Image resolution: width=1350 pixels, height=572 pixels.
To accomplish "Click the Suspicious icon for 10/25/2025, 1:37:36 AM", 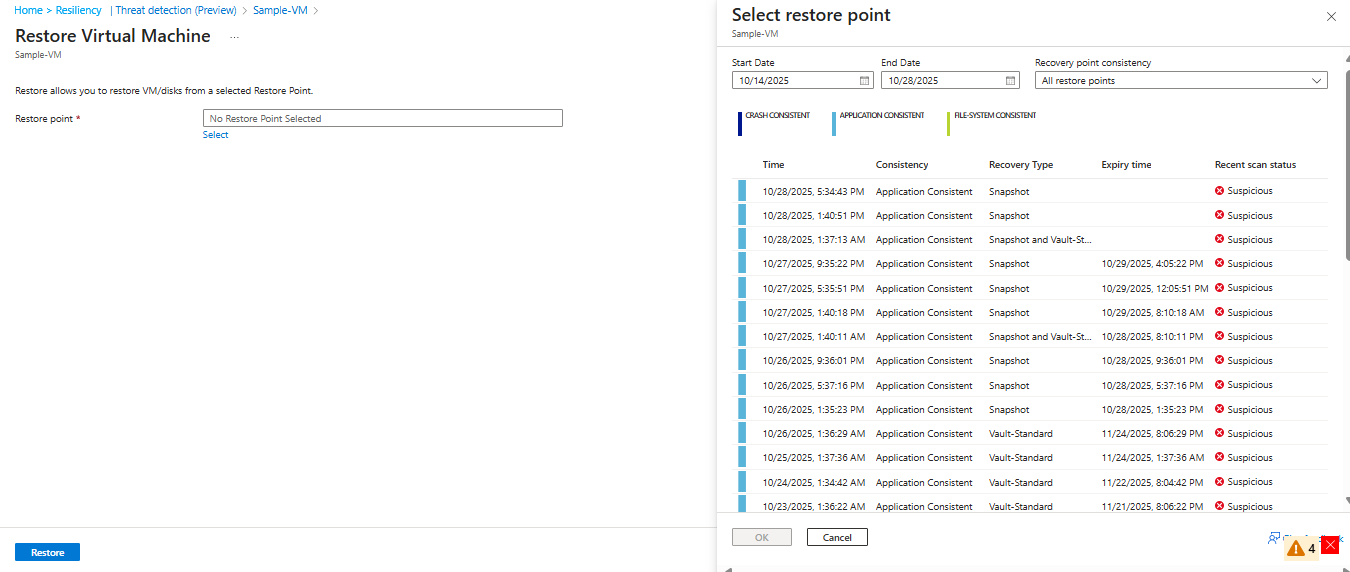I will coord(1219,458).
